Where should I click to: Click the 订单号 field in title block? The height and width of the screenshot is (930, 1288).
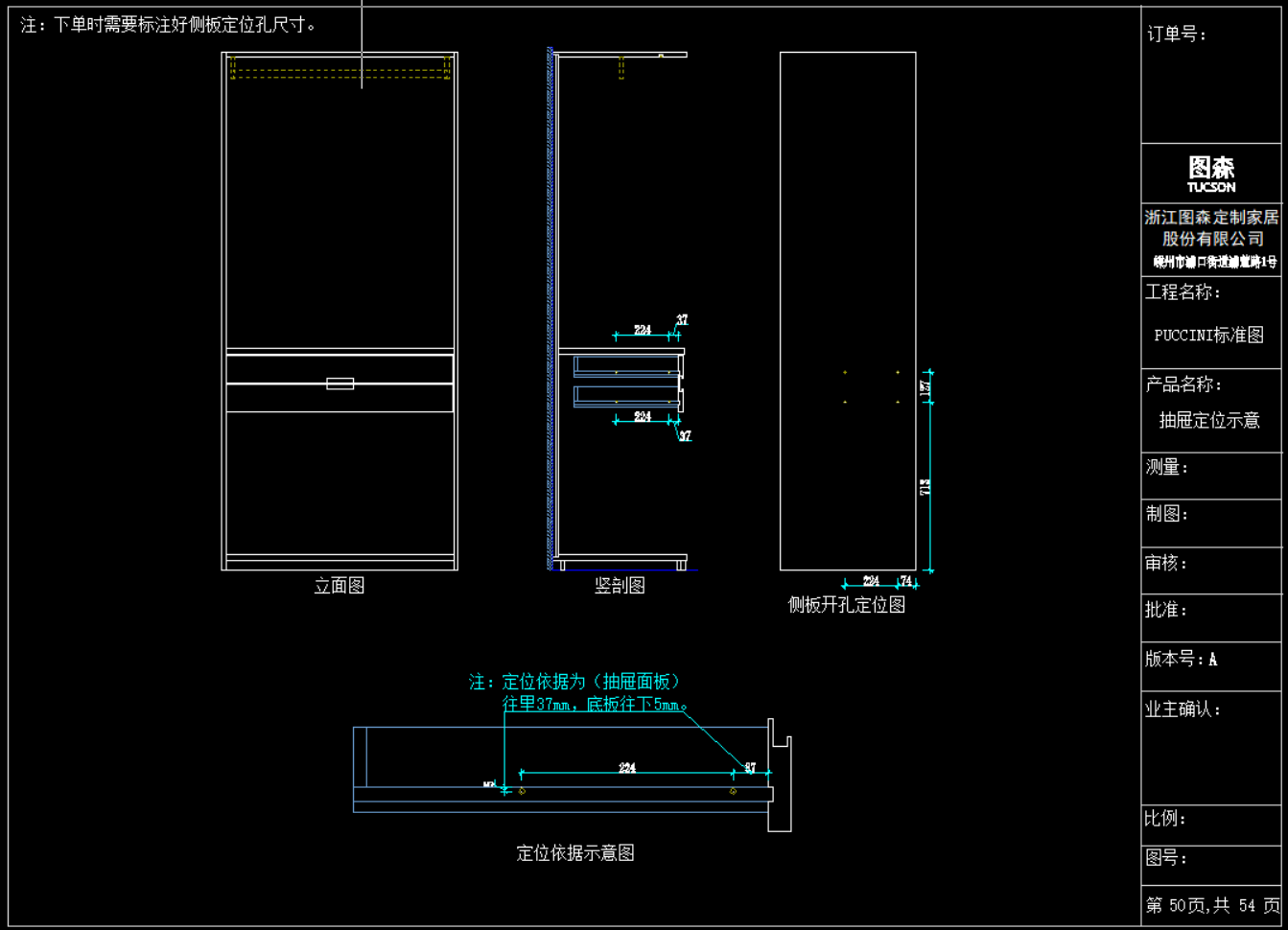click(x=1211, y=76)
